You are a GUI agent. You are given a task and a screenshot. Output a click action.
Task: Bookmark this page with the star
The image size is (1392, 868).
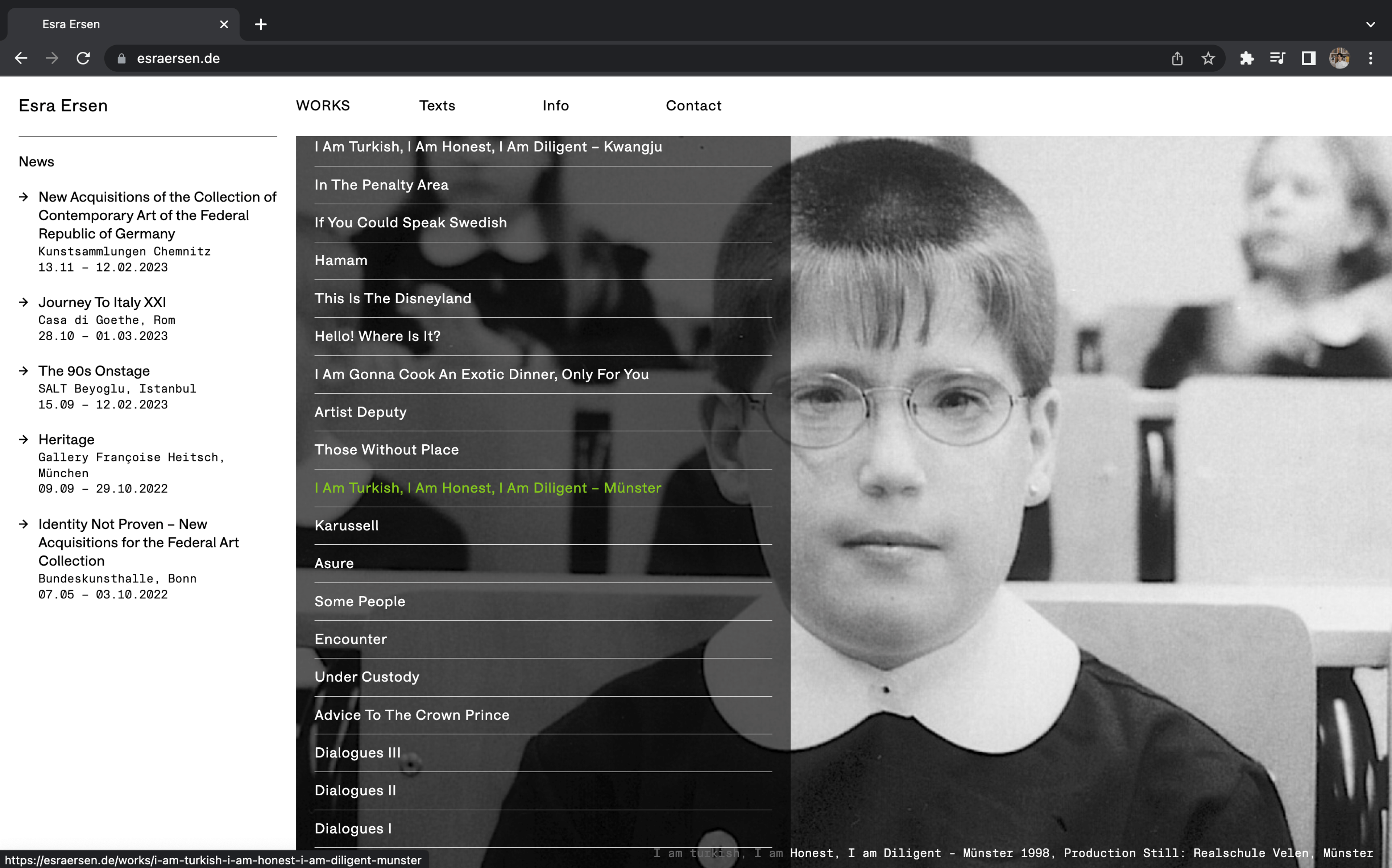[1208, 58]
